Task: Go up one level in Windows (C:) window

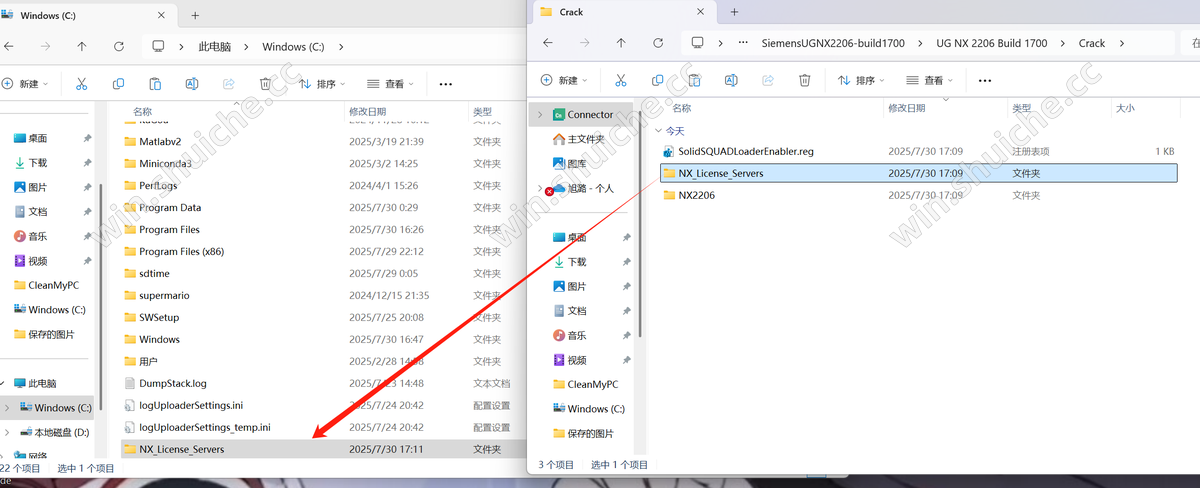Action: 82,47
